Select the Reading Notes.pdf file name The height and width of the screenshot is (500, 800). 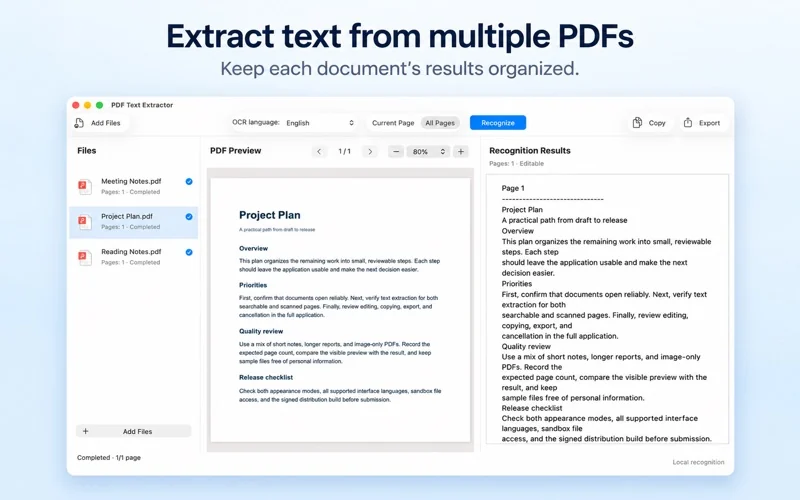tap(131, 252)
